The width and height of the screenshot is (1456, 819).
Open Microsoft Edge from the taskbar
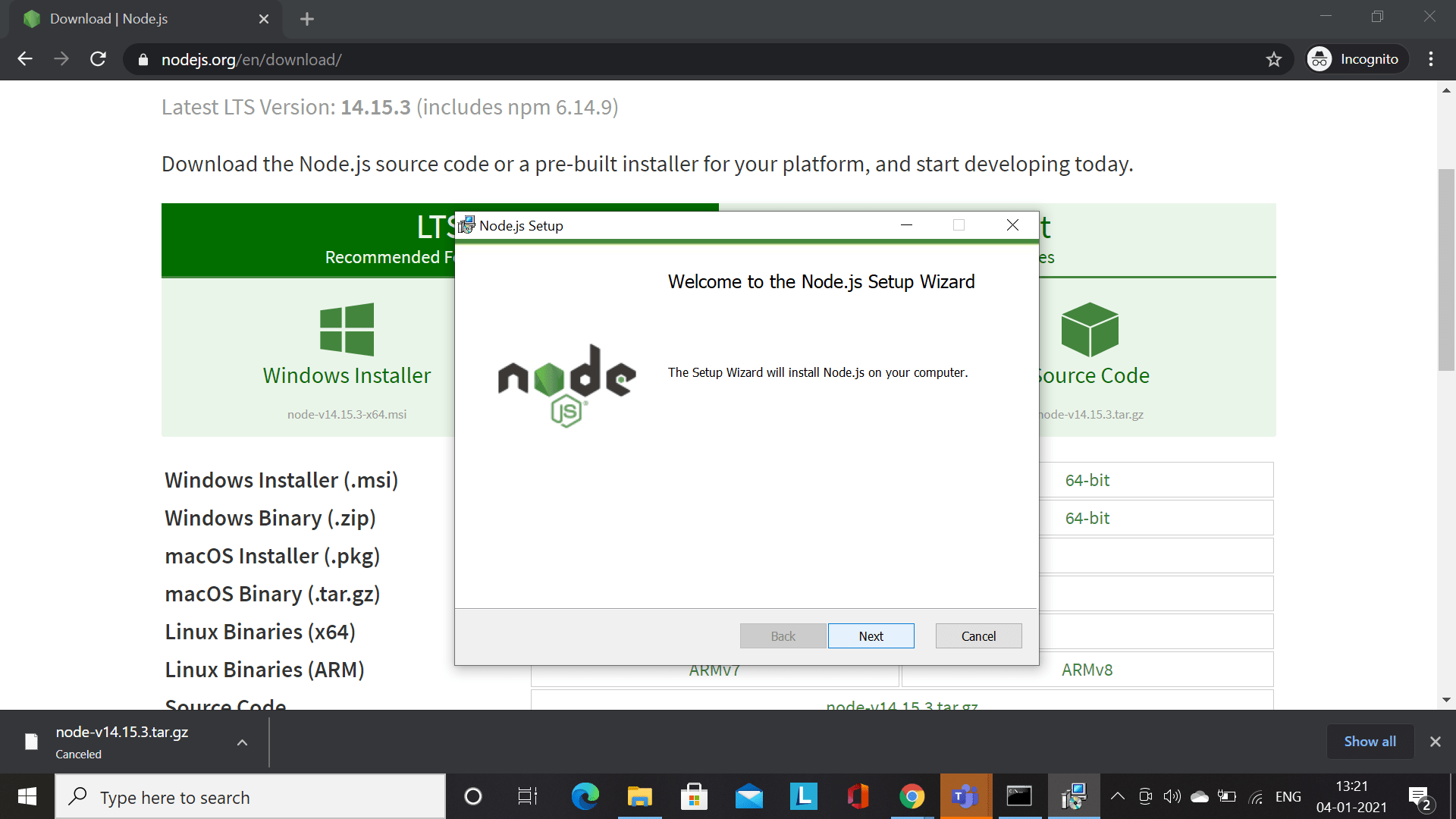click(585, 796)
